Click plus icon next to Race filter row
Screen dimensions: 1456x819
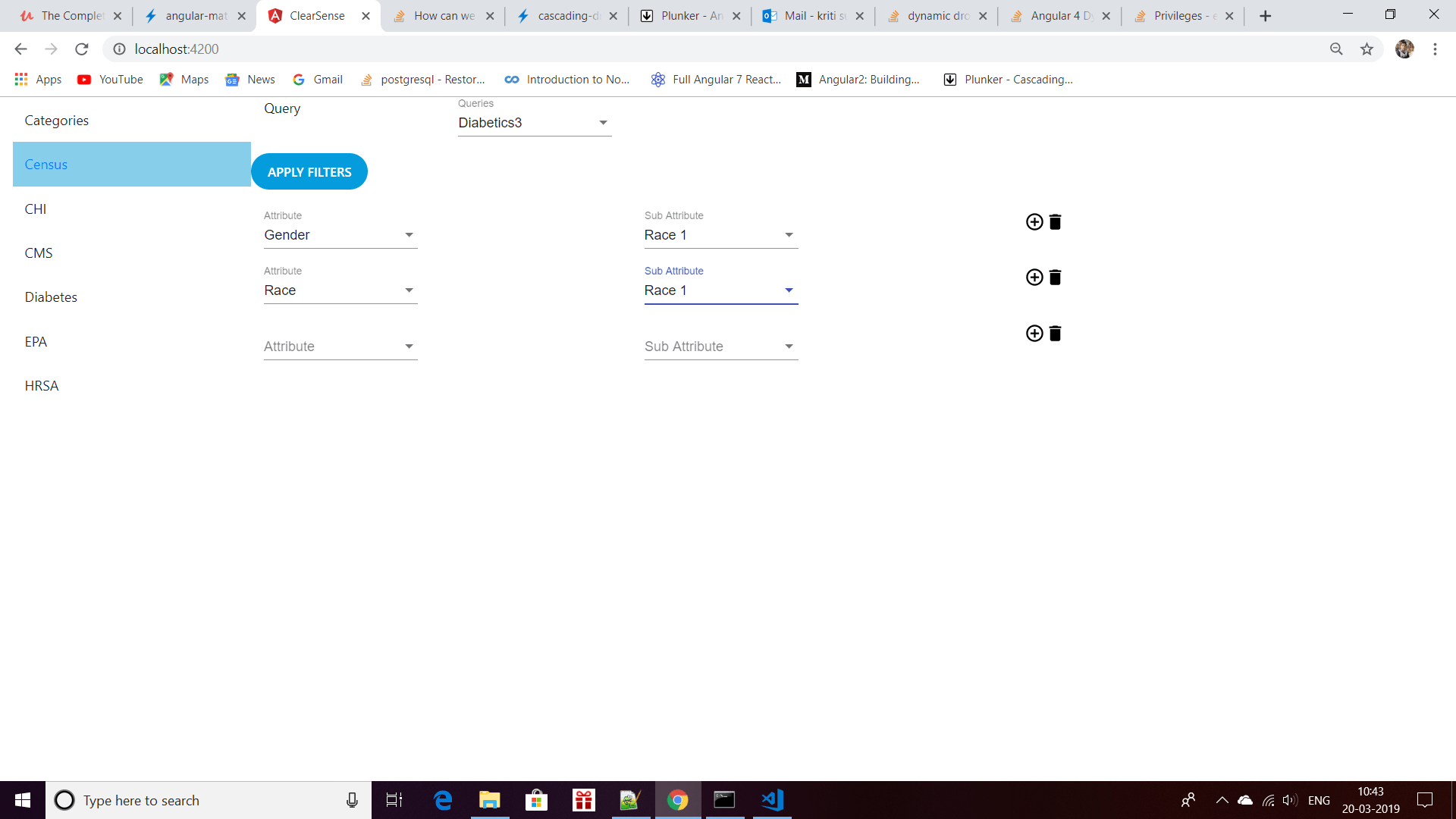click(1034, 277)
